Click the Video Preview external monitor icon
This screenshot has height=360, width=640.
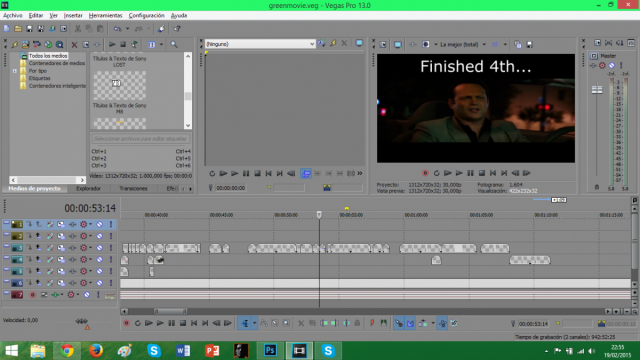coord(398,44)
